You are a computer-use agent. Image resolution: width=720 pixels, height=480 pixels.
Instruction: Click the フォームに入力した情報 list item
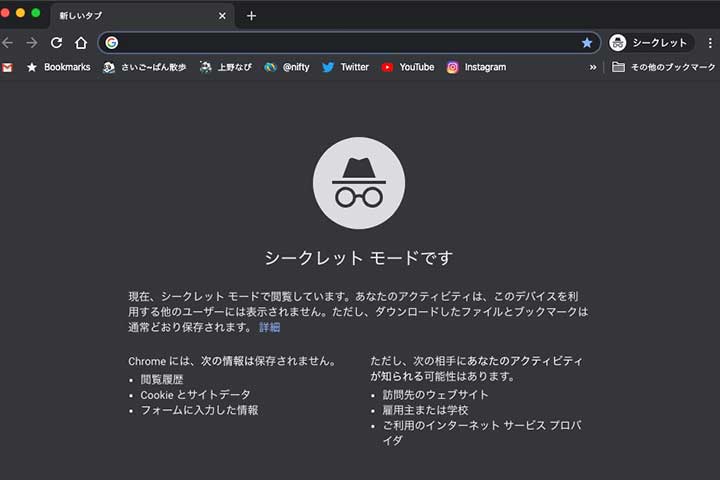click(199, 410)
